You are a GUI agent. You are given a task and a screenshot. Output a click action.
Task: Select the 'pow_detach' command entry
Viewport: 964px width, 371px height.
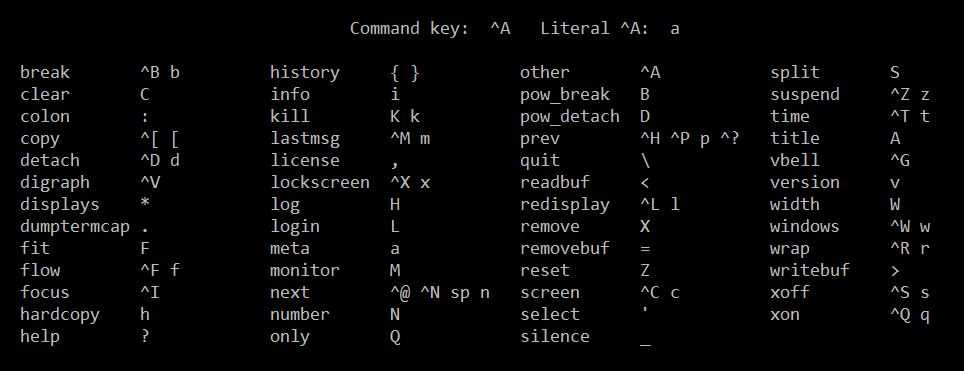pos(570,117)
